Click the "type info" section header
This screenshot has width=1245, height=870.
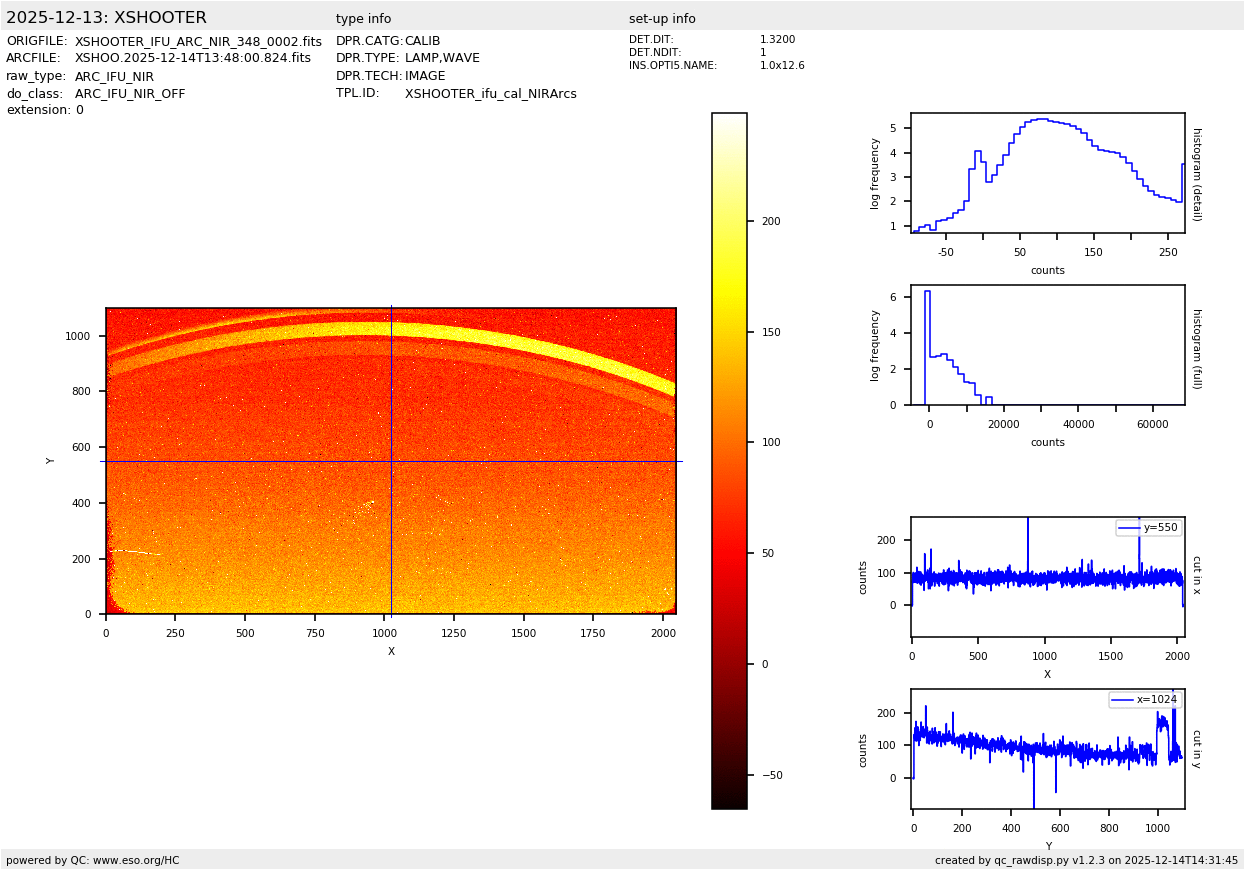[x=363, y=19]
